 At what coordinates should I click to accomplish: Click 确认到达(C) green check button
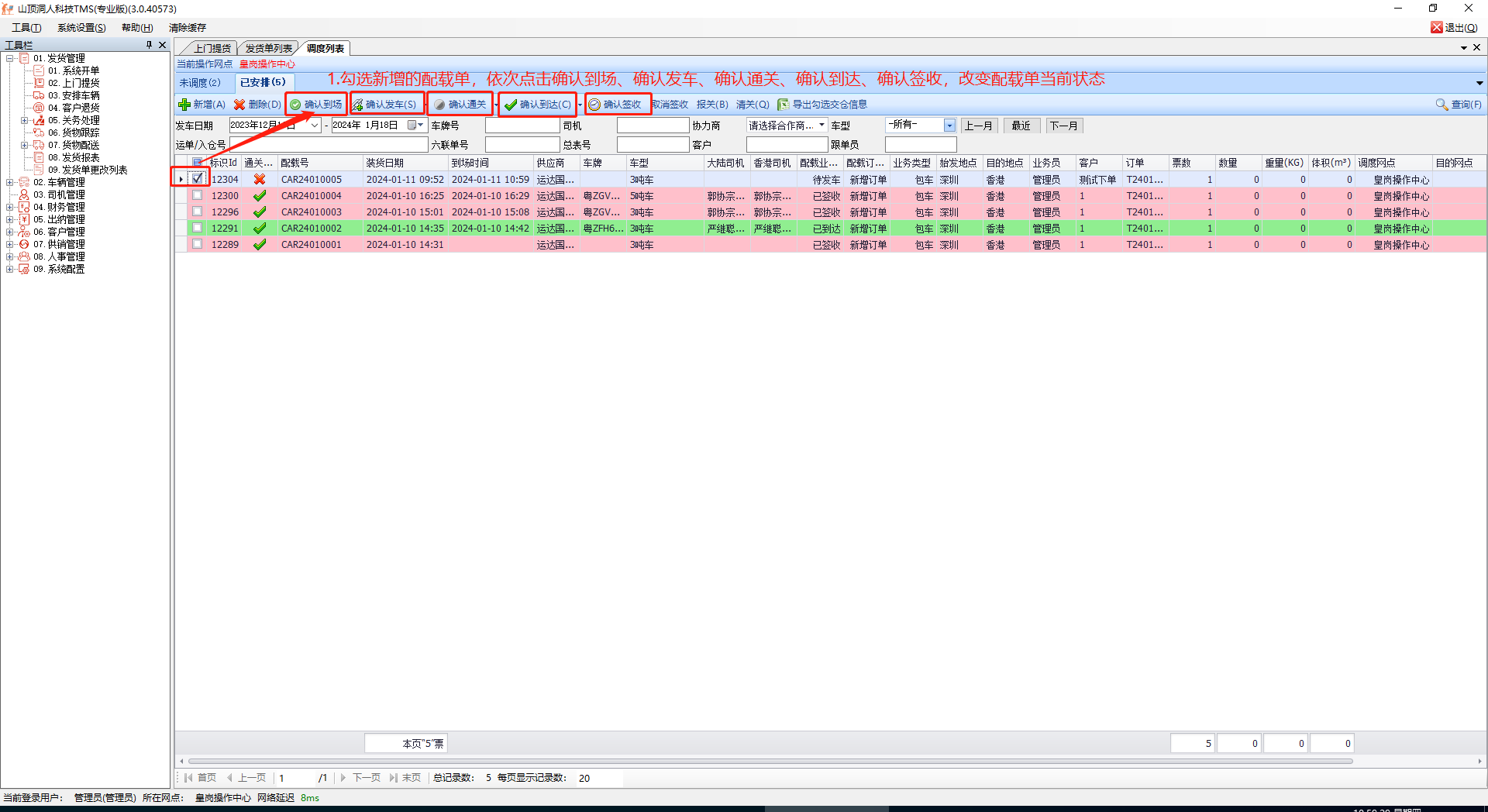pyautogui.click(x=538, y=105)
